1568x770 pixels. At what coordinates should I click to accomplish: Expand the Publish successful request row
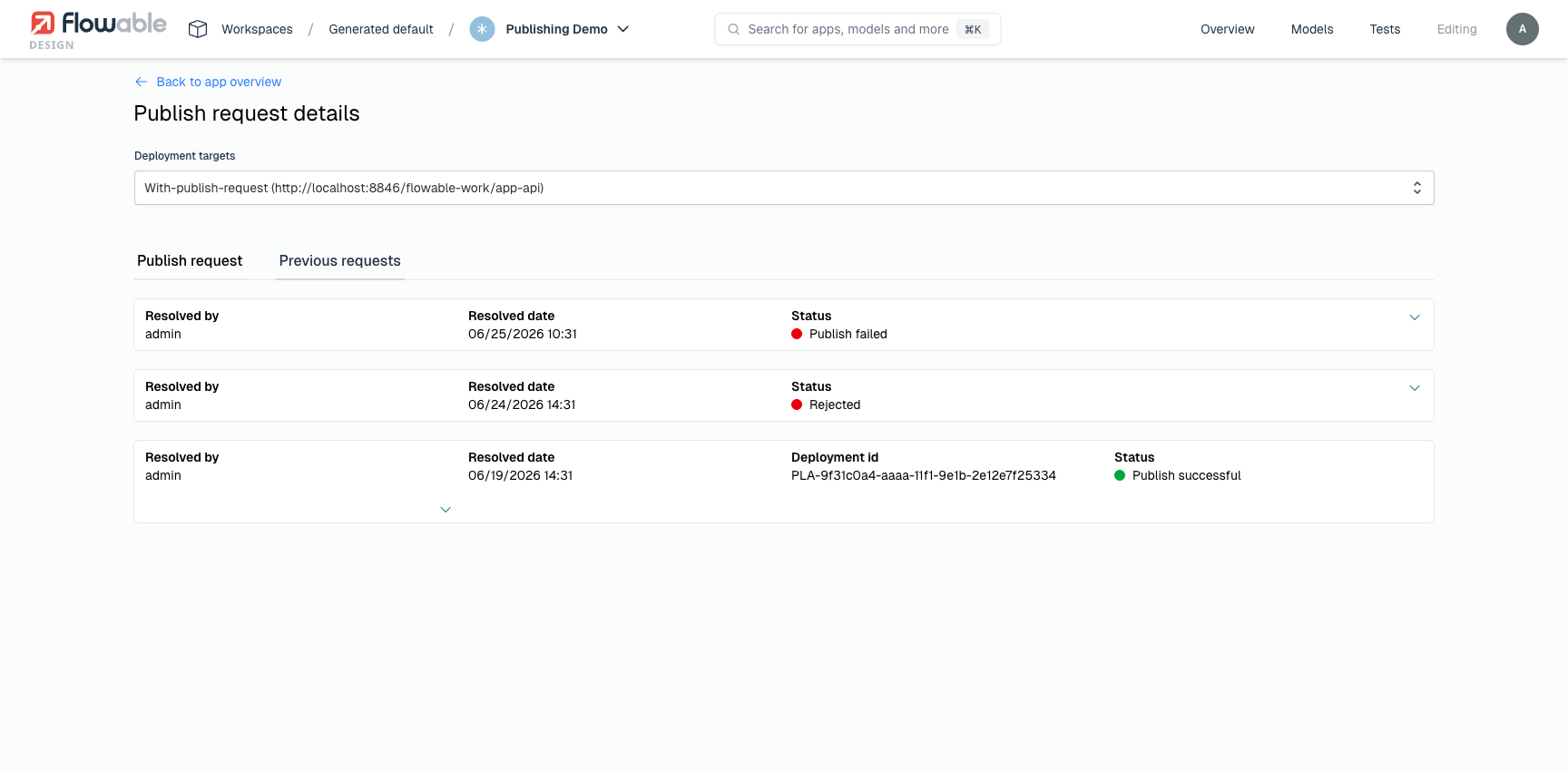tap(446, 510)
